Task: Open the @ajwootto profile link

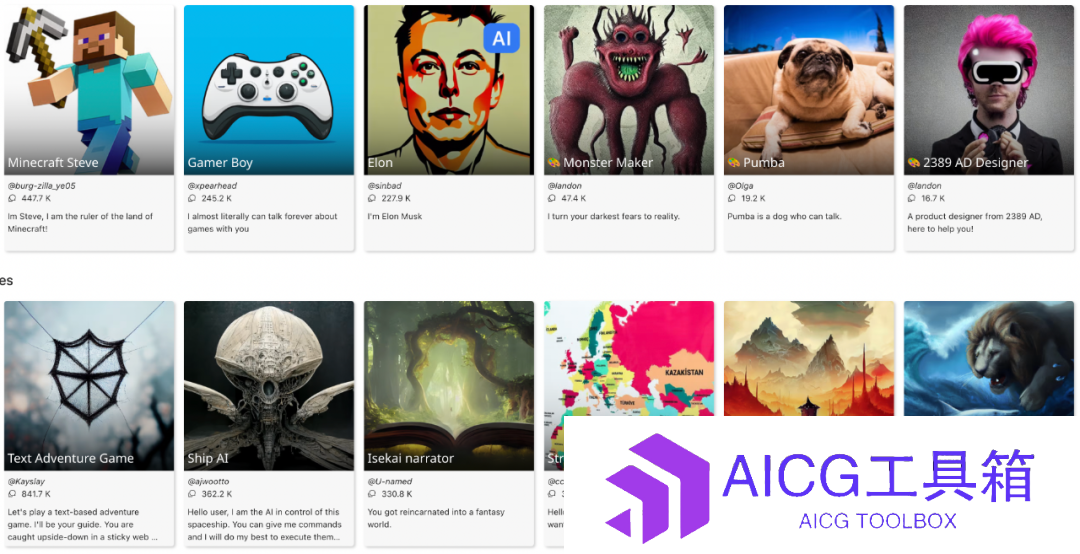Action: coord(208,482)
